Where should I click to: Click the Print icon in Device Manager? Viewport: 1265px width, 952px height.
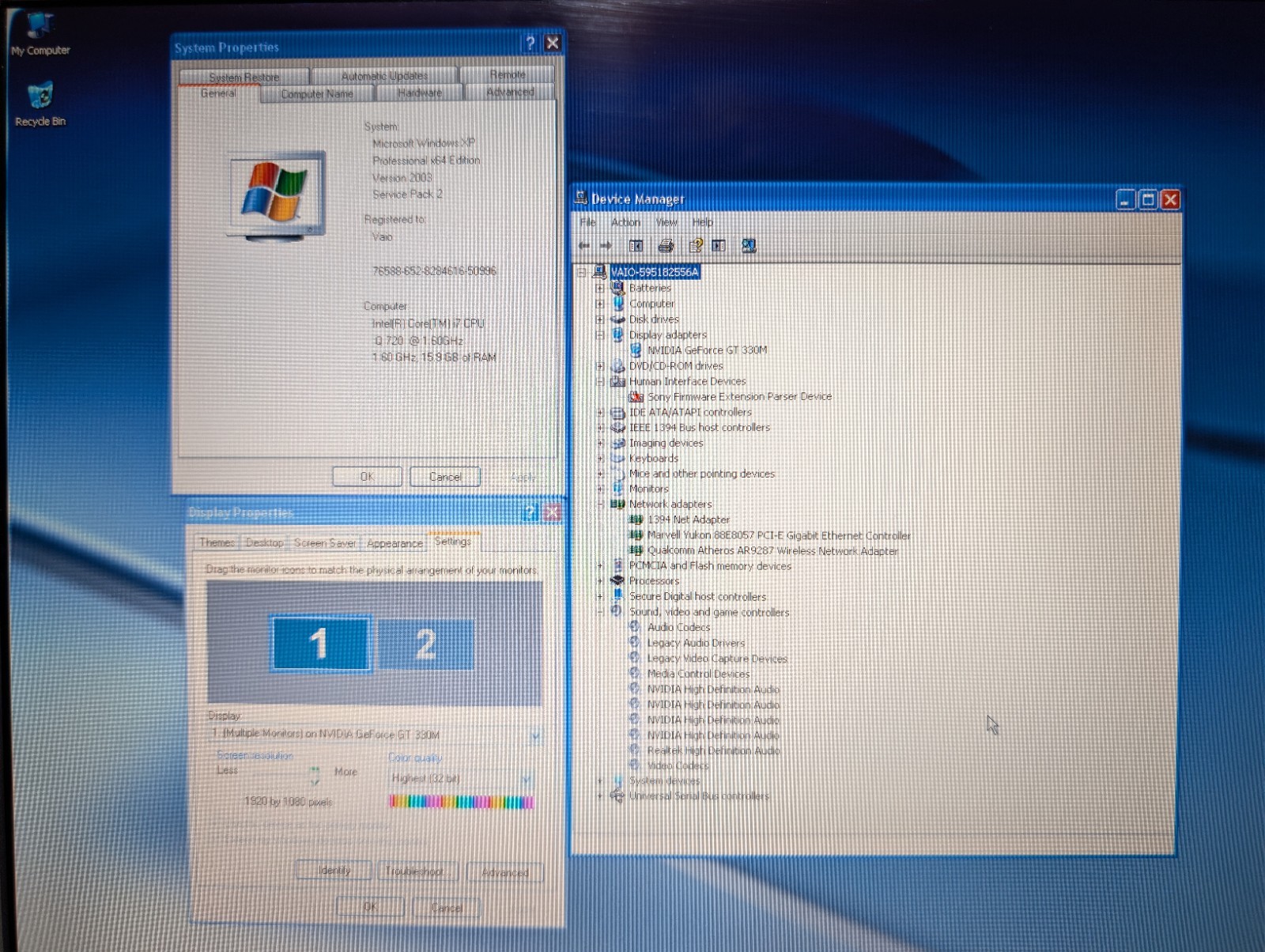click(x=666, y=246)
